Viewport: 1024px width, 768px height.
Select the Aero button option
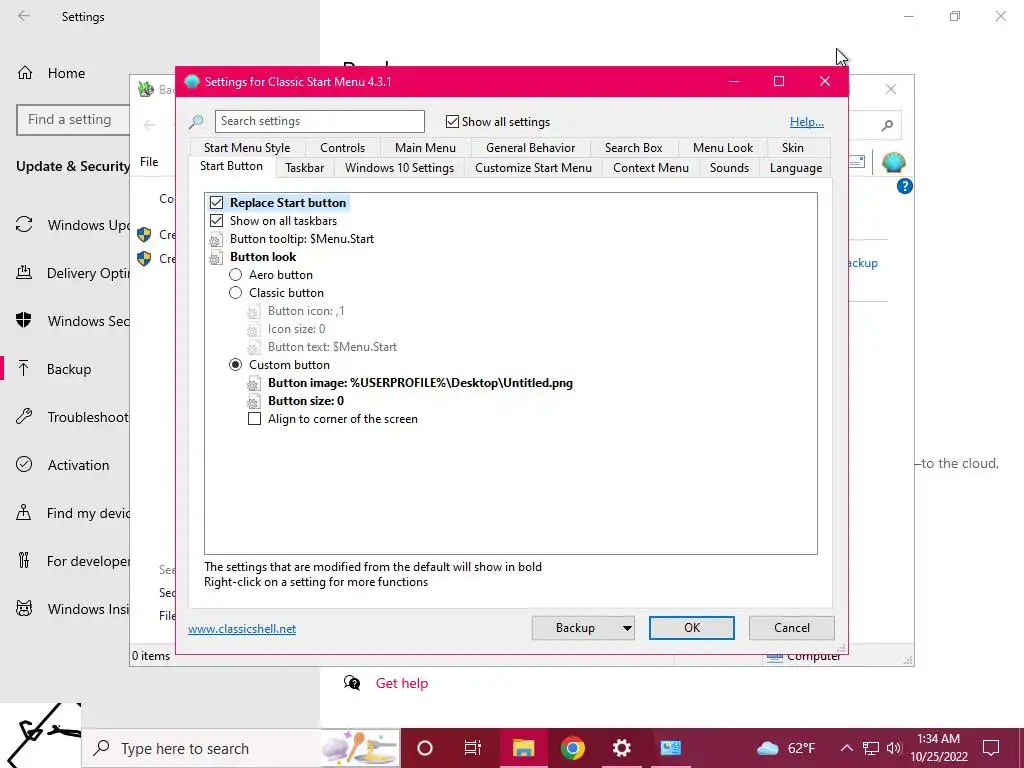pyautogui.click(x=236, y=275)
